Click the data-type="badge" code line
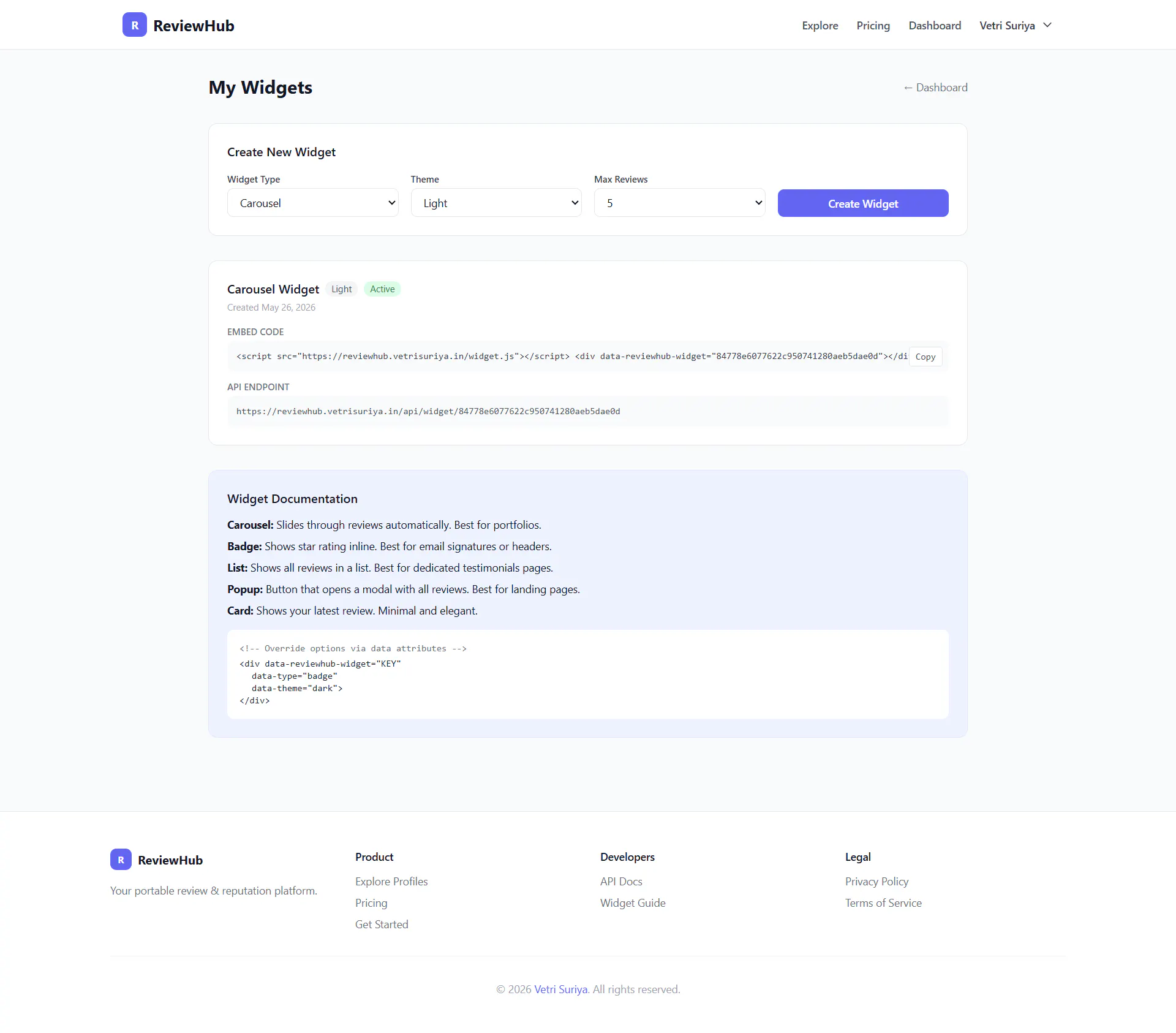The width and height of the screenshot is (1176, 1033). (295, 676)
